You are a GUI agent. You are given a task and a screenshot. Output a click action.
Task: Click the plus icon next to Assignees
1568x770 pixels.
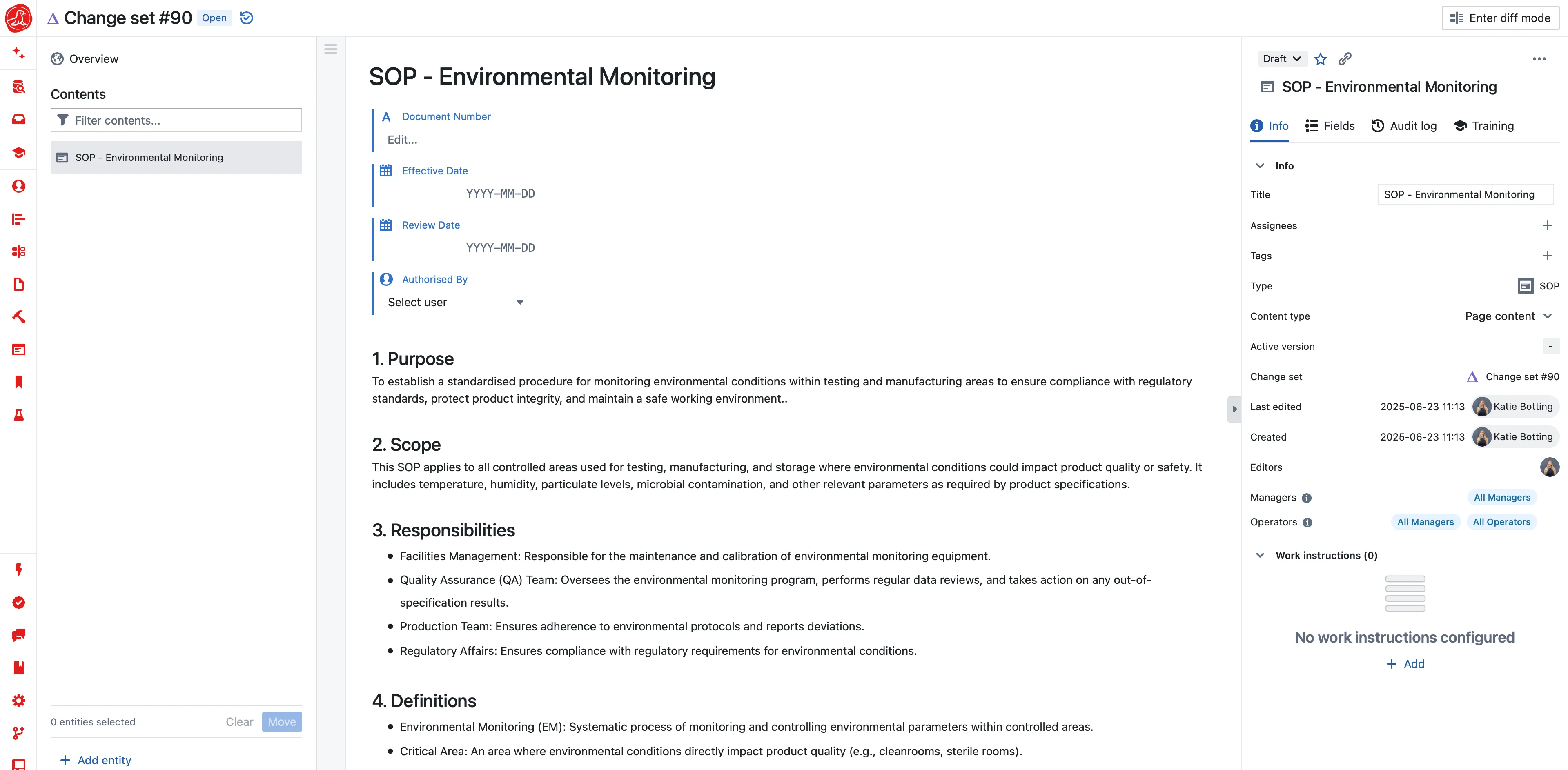1547,226
